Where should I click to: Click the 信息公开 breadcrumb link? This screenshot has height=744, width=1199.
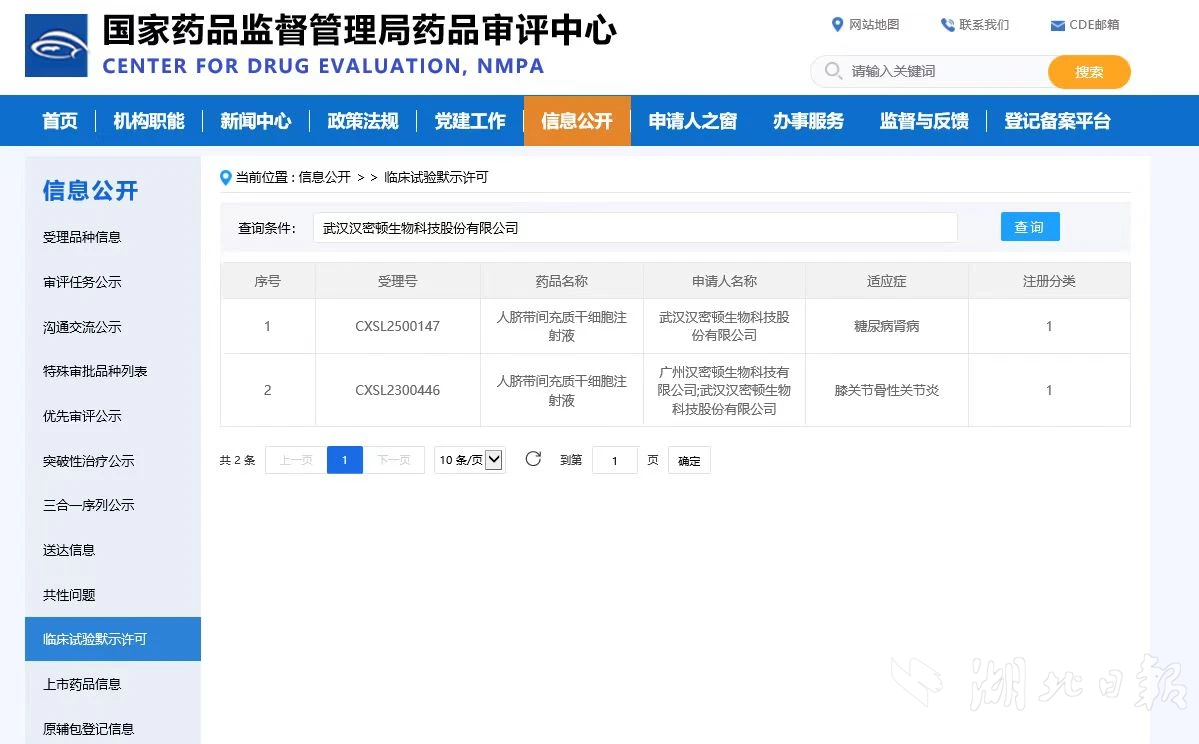(x=324, y=177)
